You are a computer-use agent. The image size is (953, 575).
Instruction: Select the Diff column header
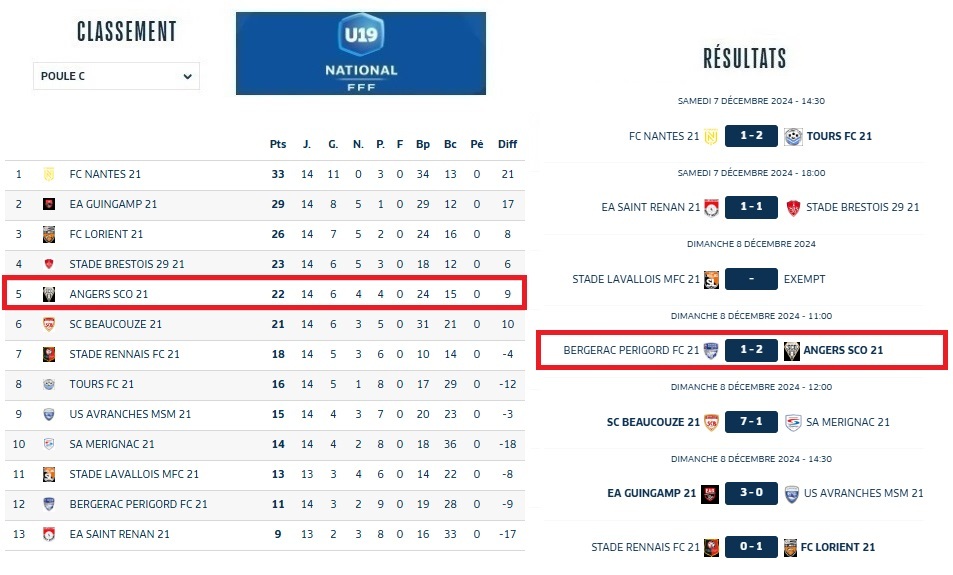coord(508,144)
